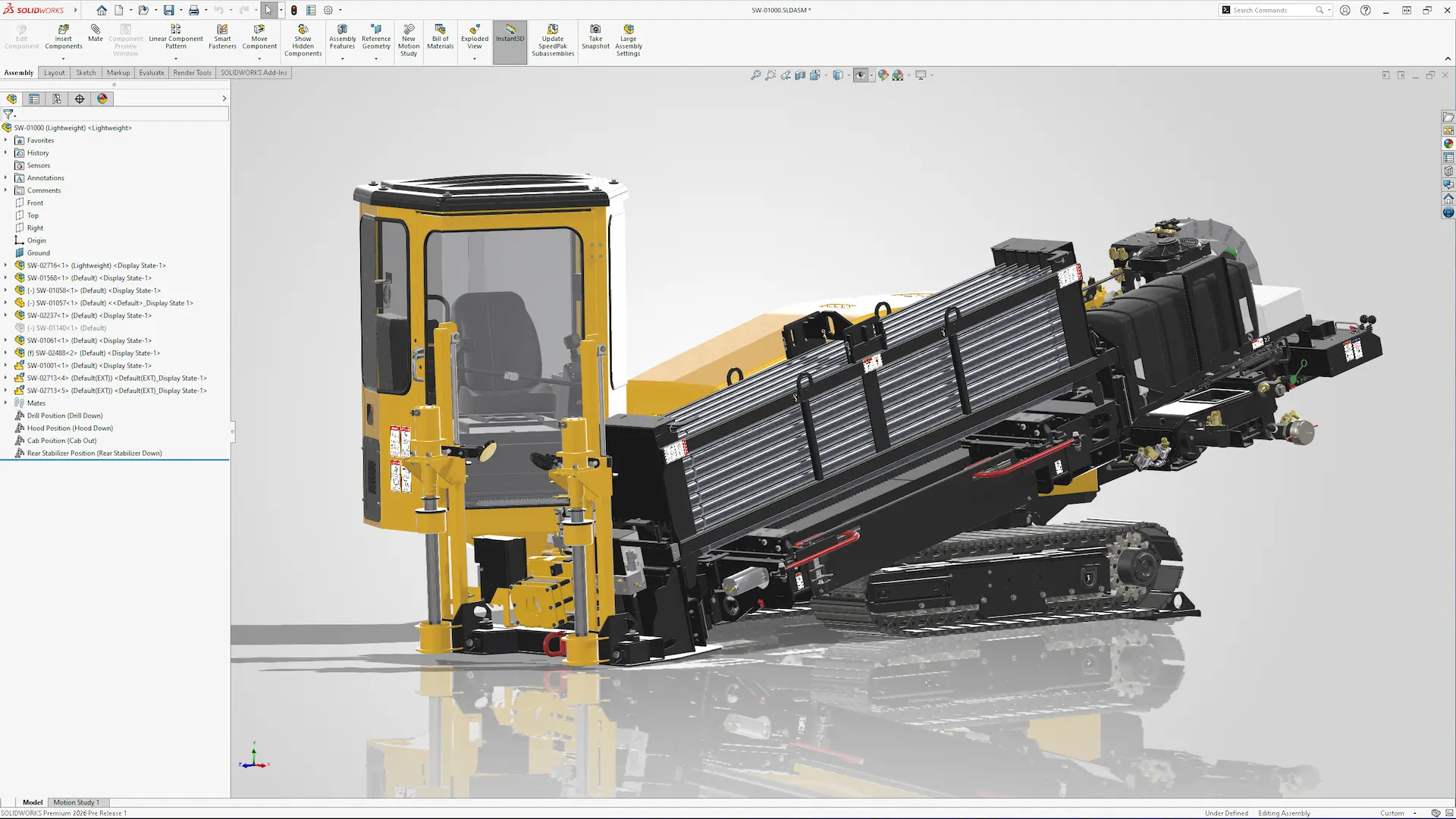Open the Bill of Materials tool
1456x819 pixels.
tap(440, 37)
